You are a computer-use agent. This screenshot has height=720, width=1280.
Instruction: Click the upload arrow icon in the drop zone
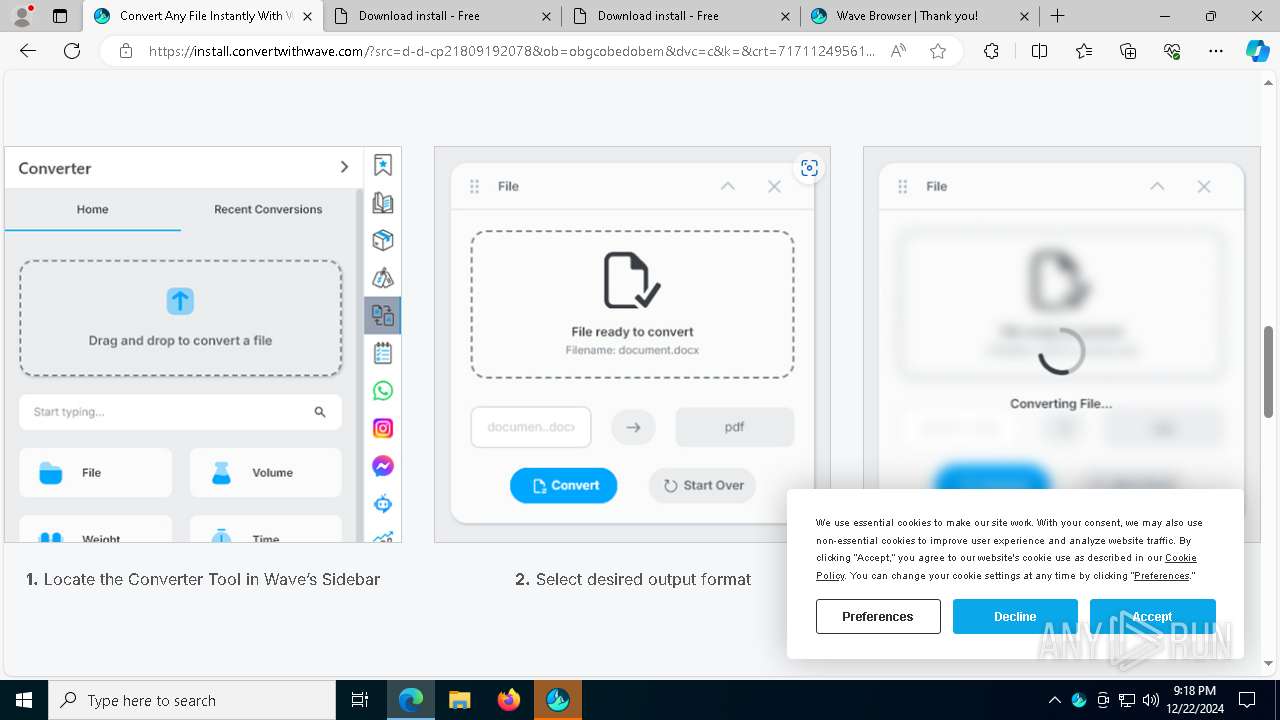pos(180,301)
